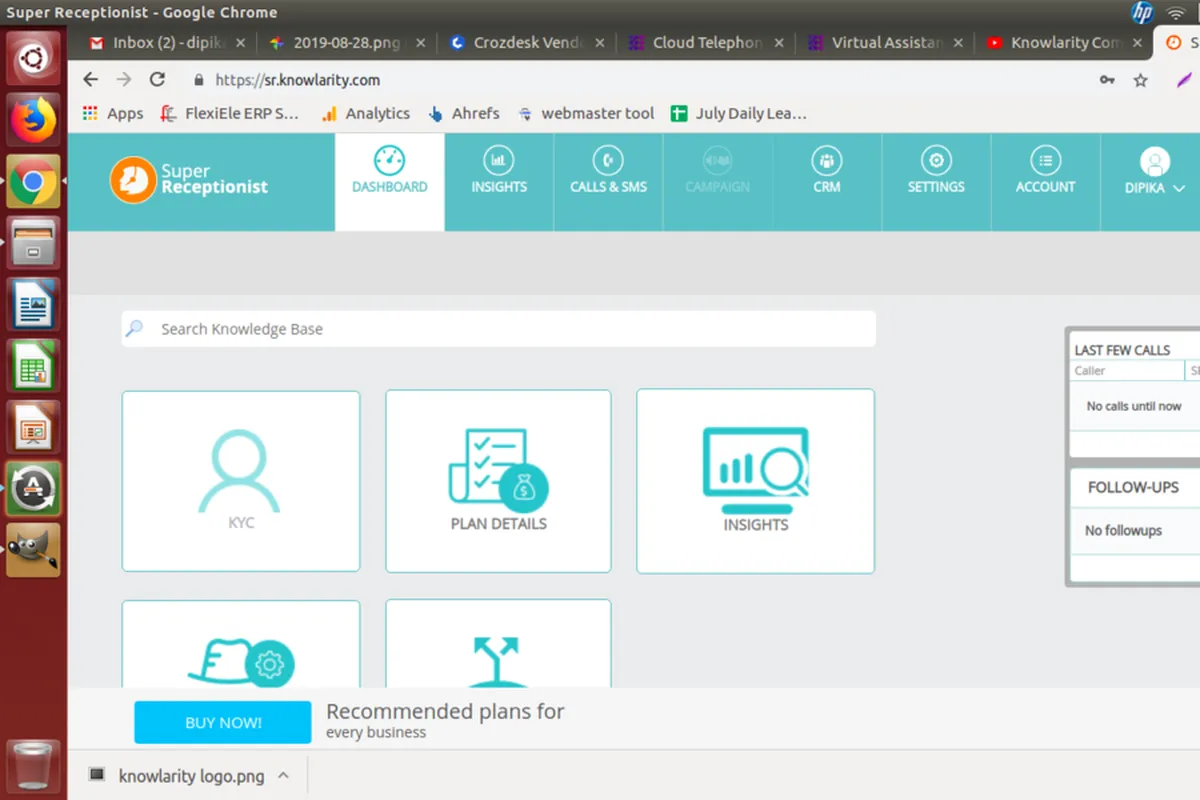Click the LAST FEW CALLS header

click(x=1122, y=350)
